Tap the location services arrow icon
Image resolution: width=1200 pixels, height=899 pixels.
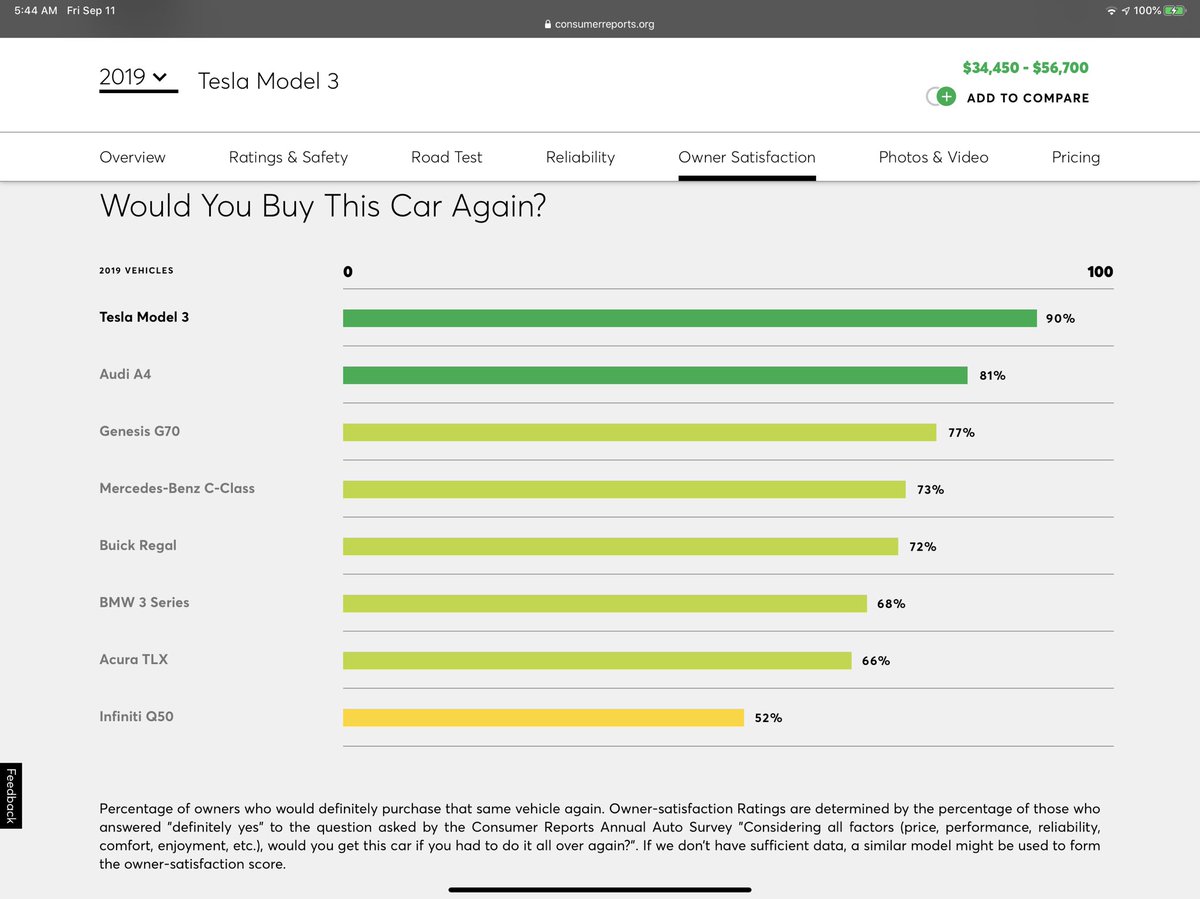point(1126,10)
